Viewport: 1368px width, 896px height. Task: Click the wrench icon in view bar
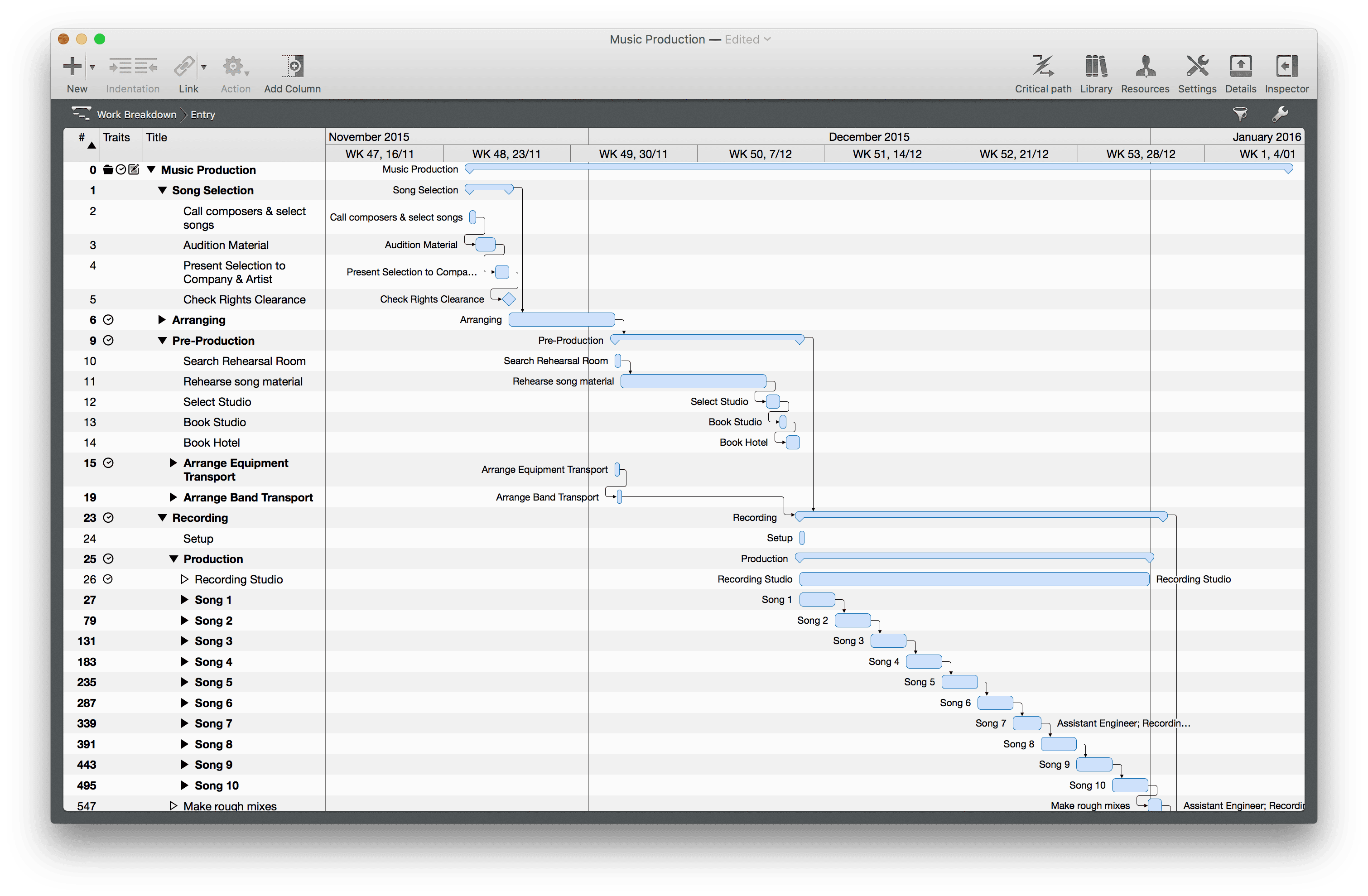(1280, 114)
